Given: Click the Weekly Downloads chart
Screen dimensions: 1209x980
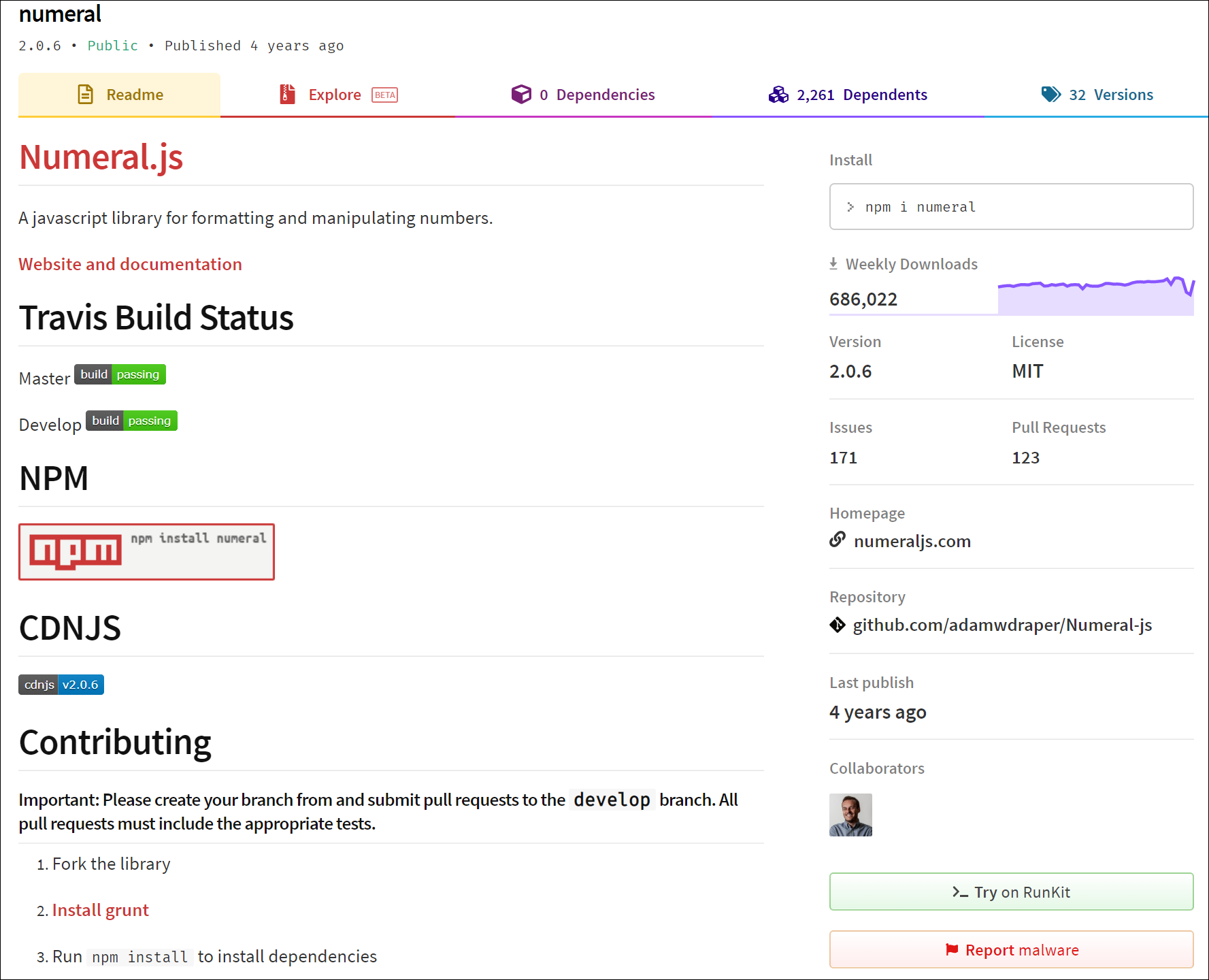Looking at the screenshot, I should click(1095, 295).
